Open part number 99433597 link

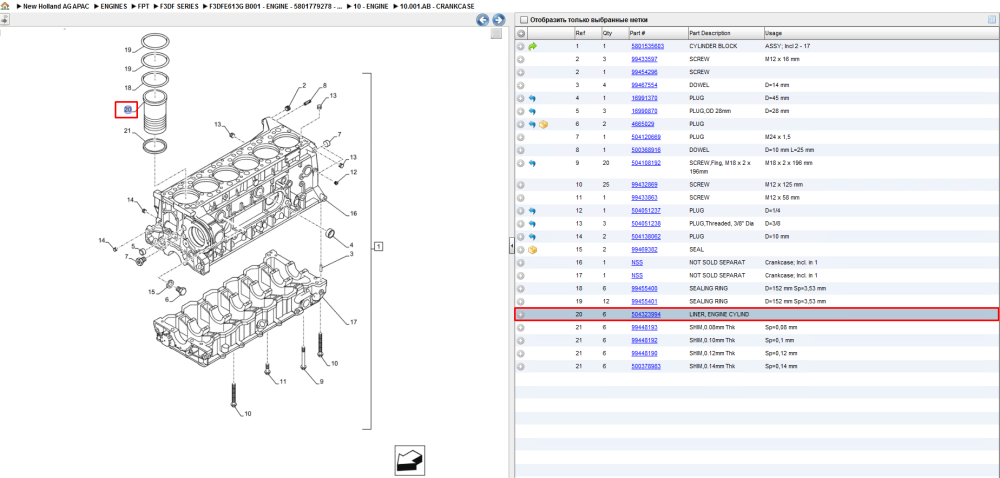tap(644, 59)
